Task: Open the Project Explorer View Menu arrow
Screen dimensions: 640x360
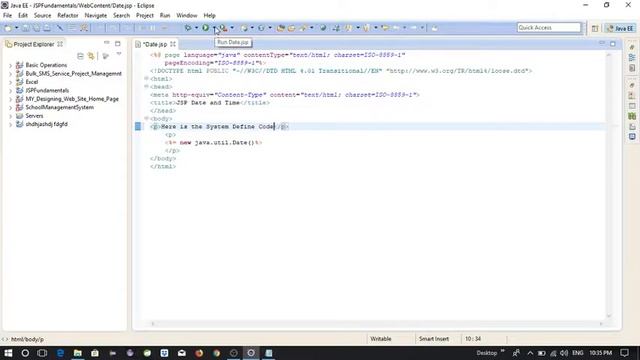Action: (x=119, y=54)
